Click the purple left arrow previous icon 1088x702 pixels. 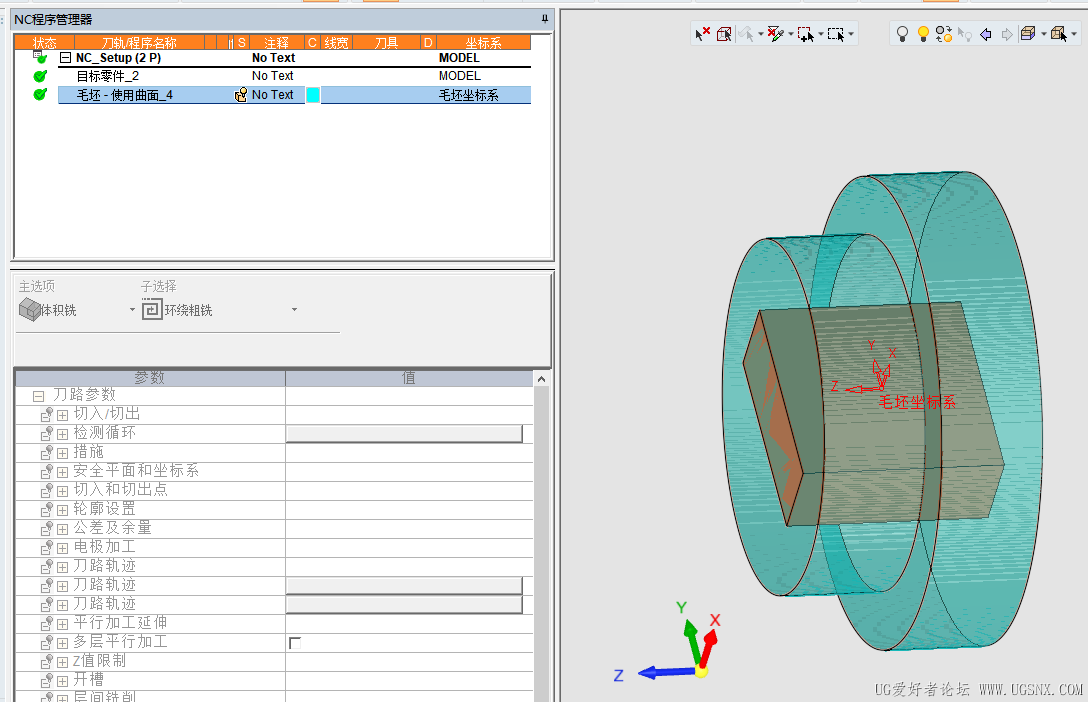click(x=985, y=34)
